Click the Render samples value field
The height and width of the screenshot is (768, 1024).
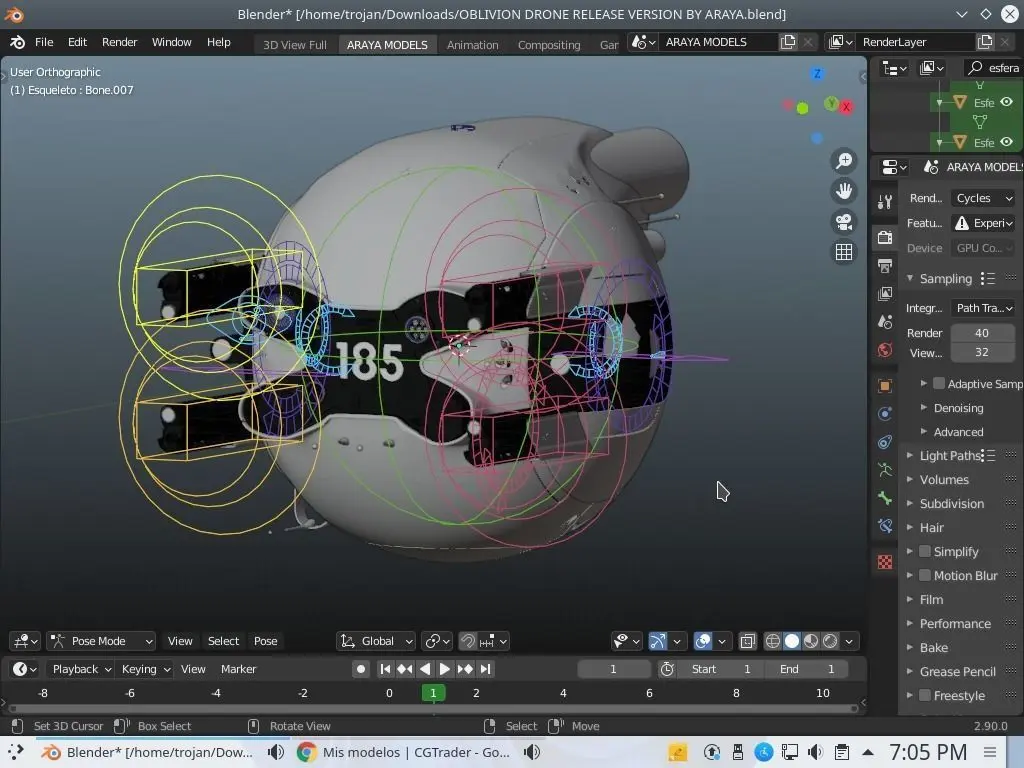click(x=982, y=333)
